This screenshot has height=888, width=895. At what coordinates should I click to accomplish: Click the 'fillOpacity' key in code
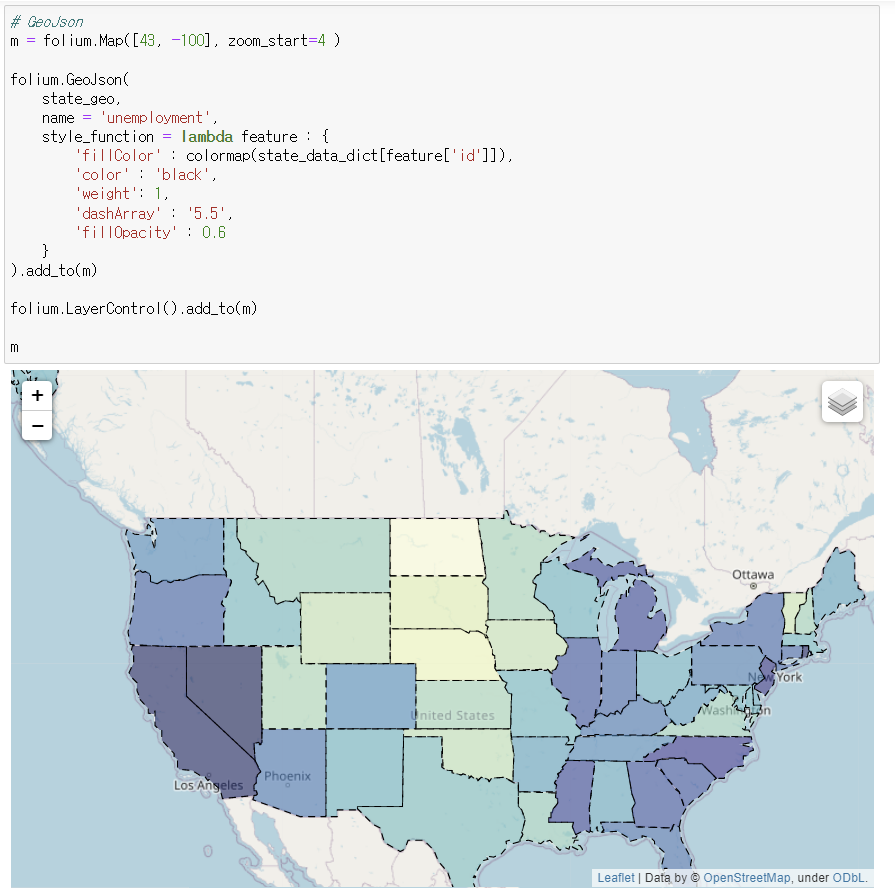(x=126, y=233)
